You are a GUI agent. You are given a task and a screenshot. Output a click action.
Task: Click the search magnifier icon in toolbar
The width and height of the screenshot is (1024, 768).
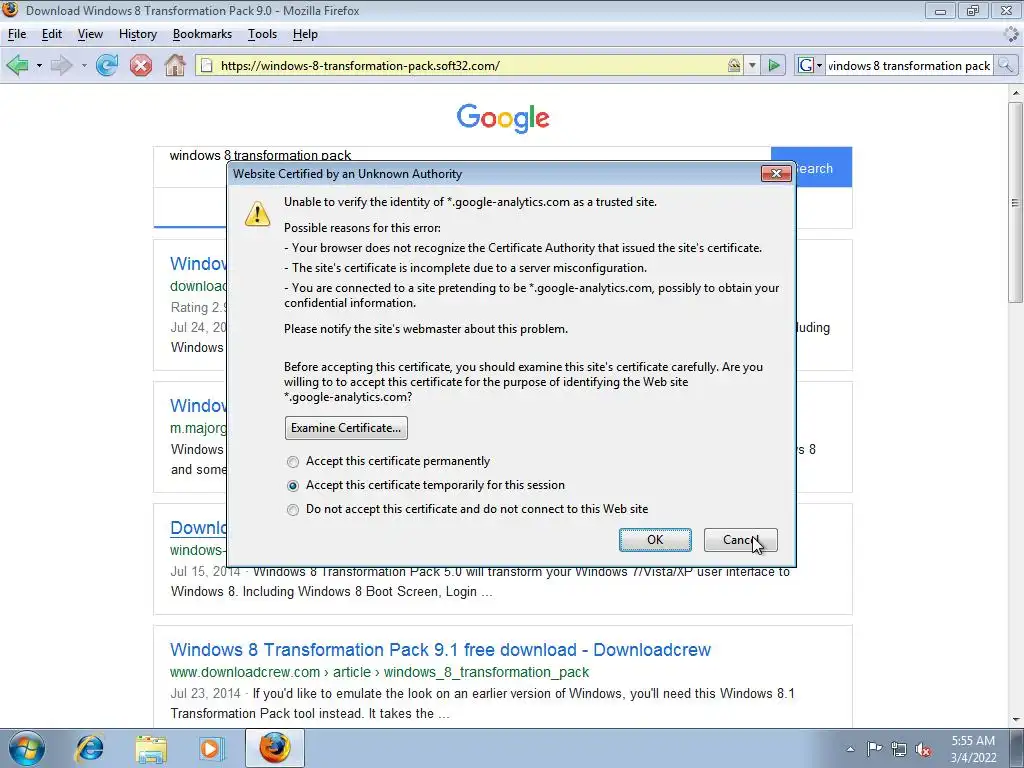point(1006,65)
